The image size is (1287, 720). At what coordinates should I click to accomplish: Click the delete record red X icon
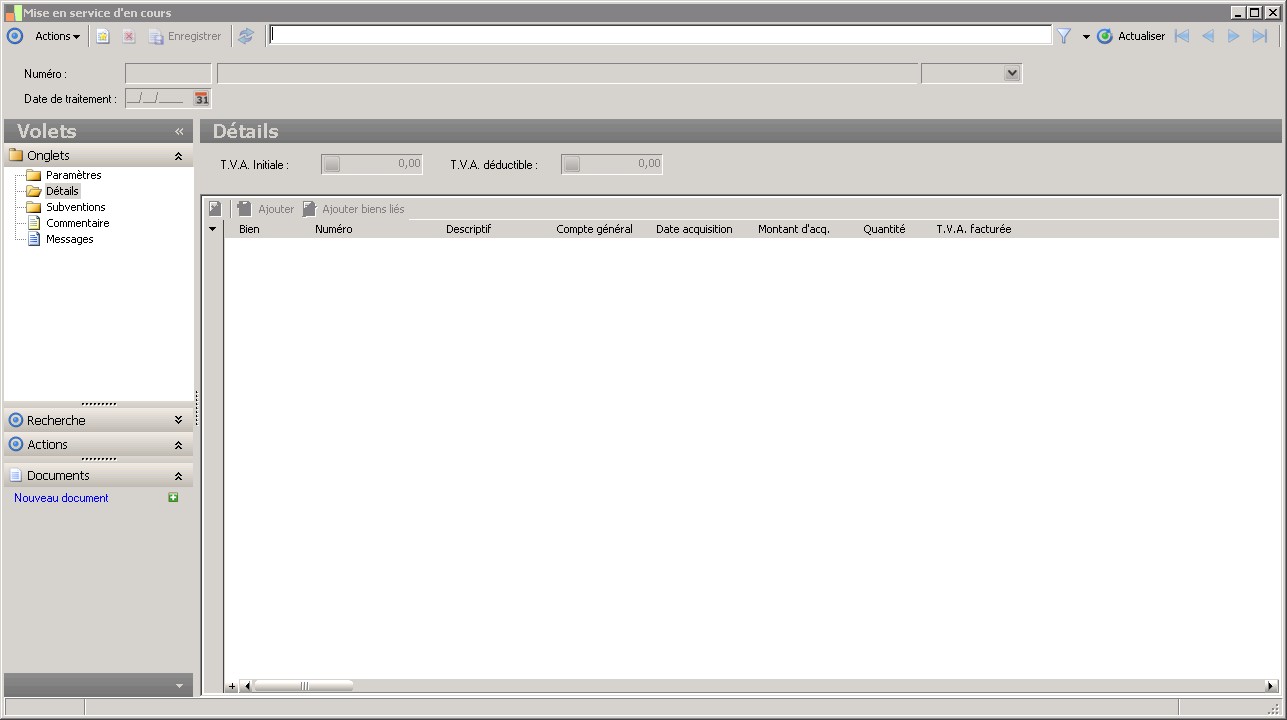[x=129, y=36]
